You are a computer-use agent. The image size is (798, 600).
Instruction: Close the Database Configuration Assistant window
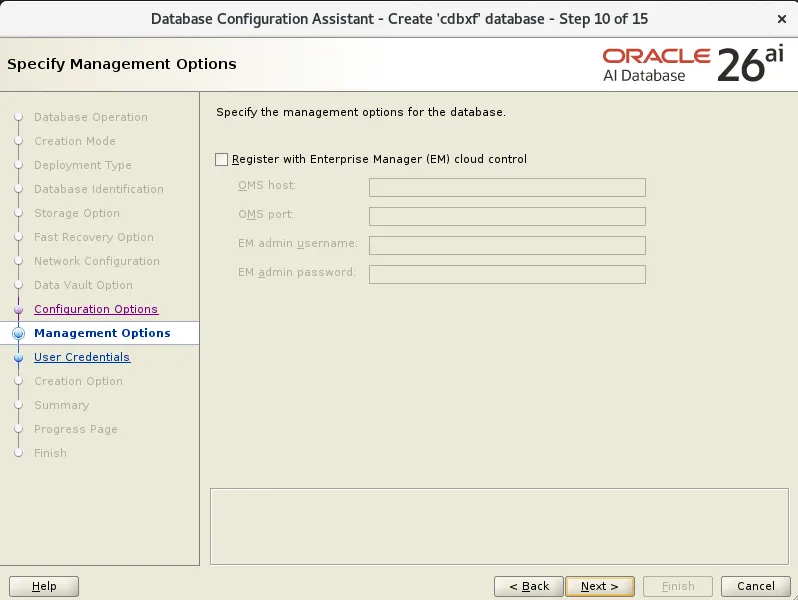point(782,19)
